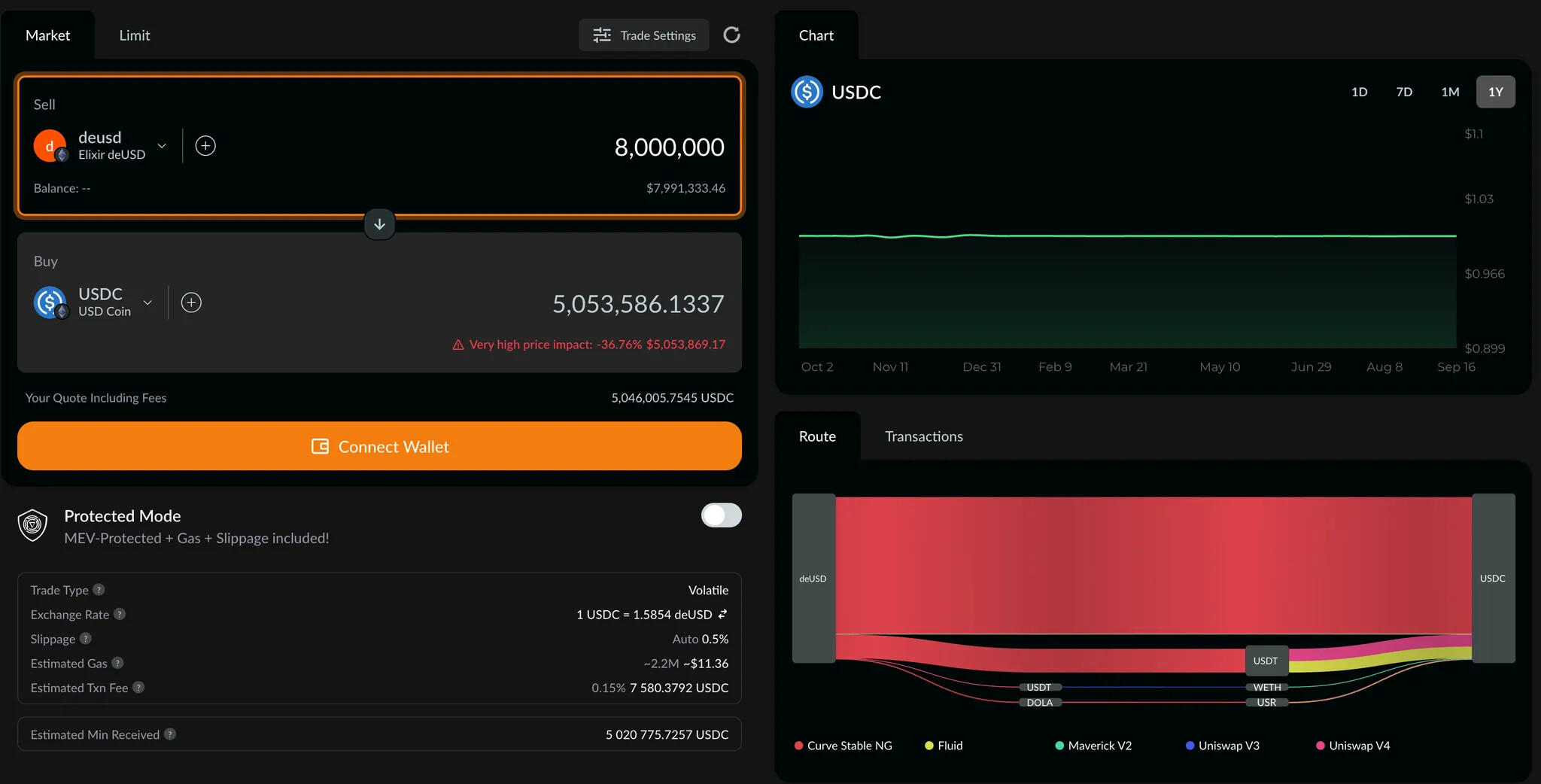Click the Fluid legend swatch

[x=929, y=746]
